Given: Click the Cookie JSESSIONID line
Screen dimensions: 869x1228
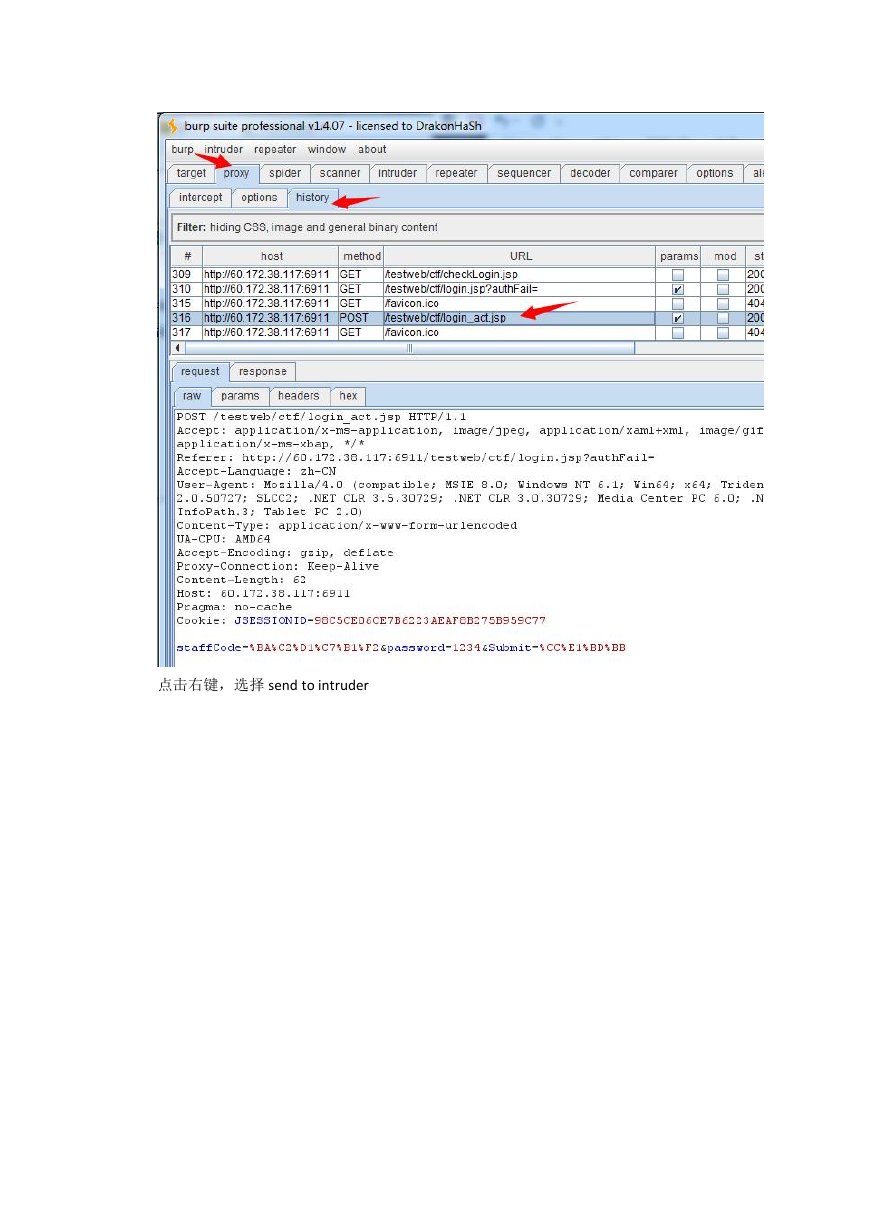Looking at the screenshot, I should click(361, 620).
